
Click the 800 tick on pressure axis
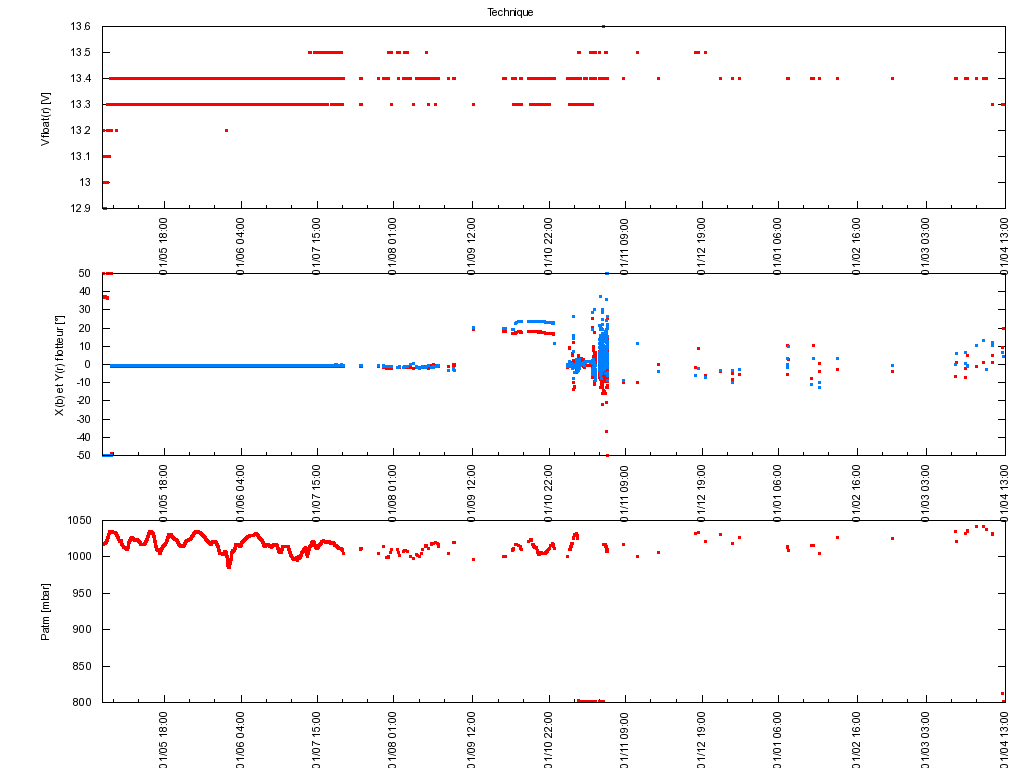84,702
